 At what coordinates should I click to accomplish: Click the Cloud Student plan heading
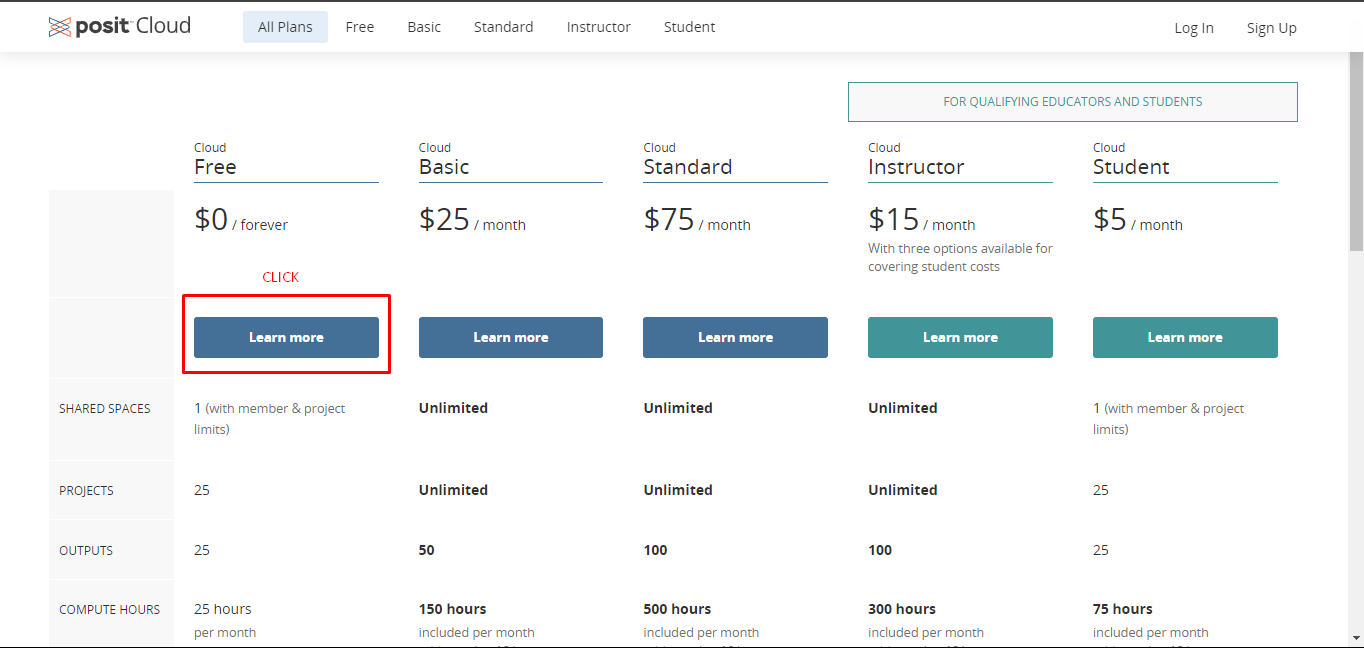tap(1131, 160)
